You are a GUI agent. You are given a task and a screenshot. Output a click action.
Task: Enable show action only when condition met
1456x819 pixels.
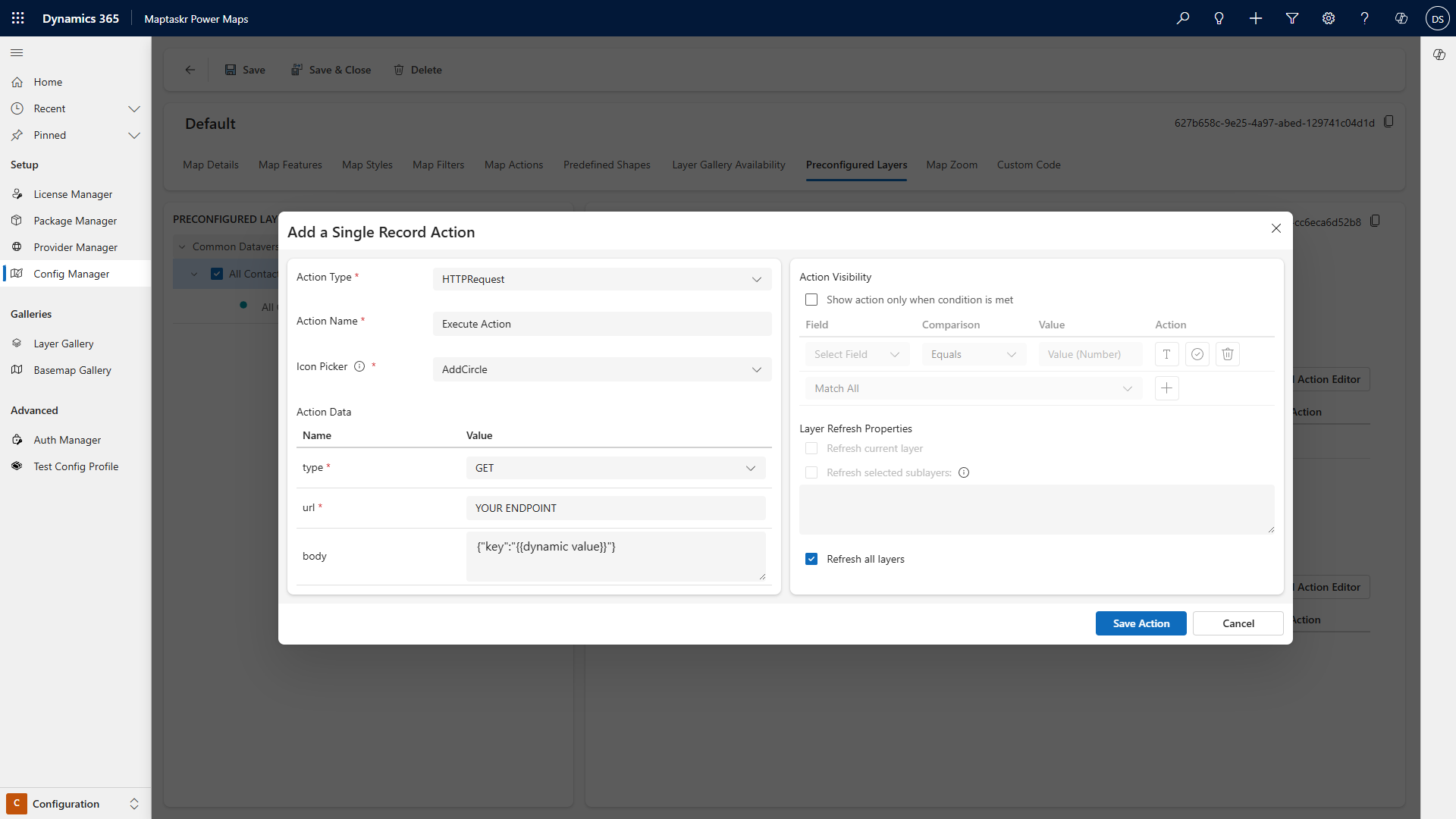(x=811, y=300)
